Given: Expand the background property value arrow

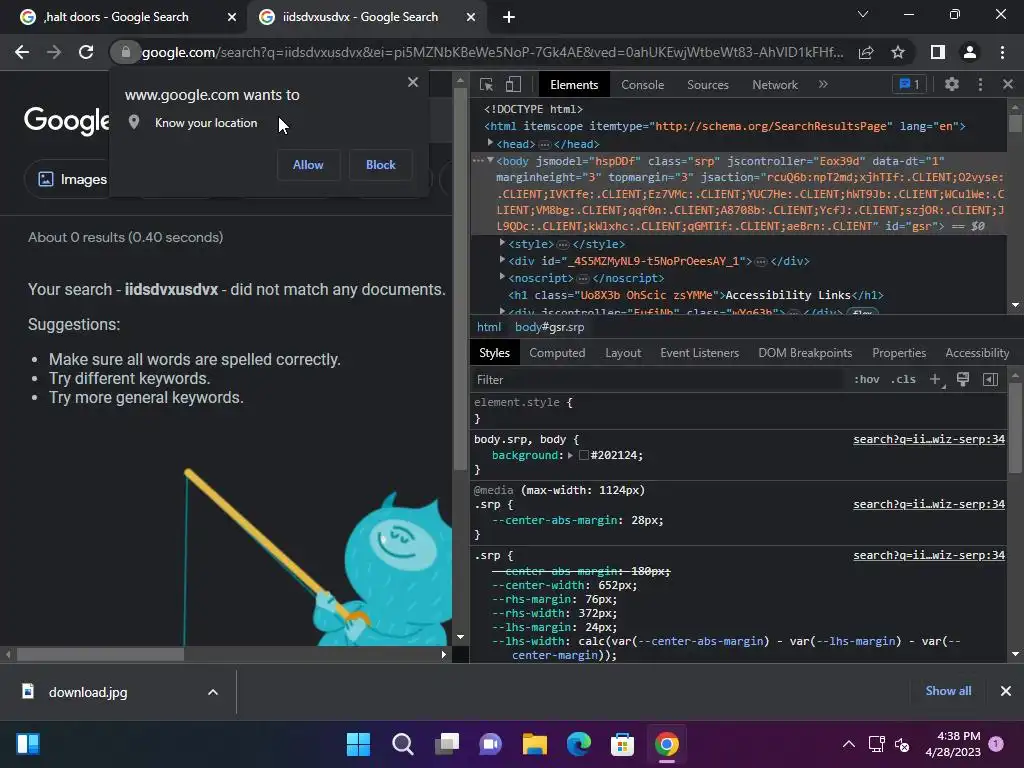Looking at the screenshot, I should tap(570, 455).
